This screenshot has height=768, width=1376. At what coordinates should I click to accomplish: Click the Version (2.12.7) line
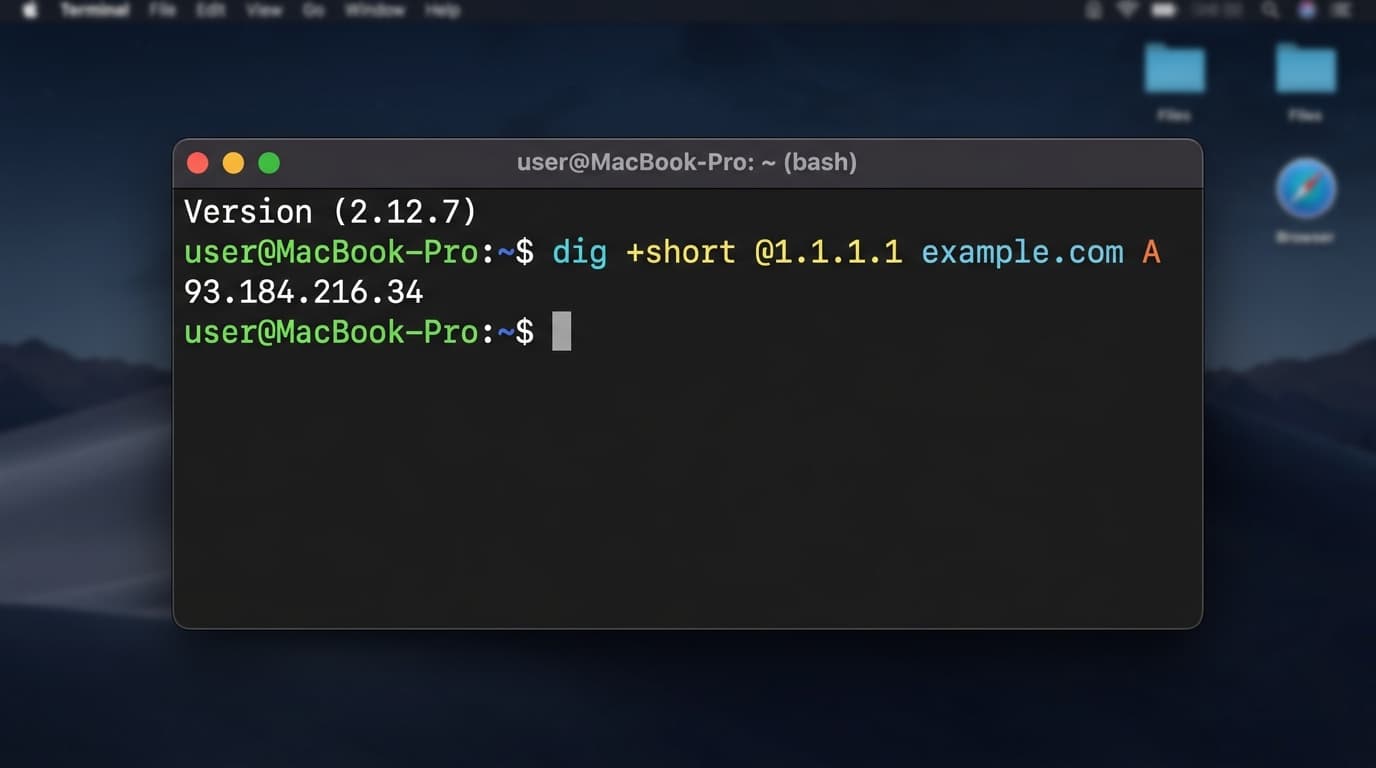click(x=331, y=212)
